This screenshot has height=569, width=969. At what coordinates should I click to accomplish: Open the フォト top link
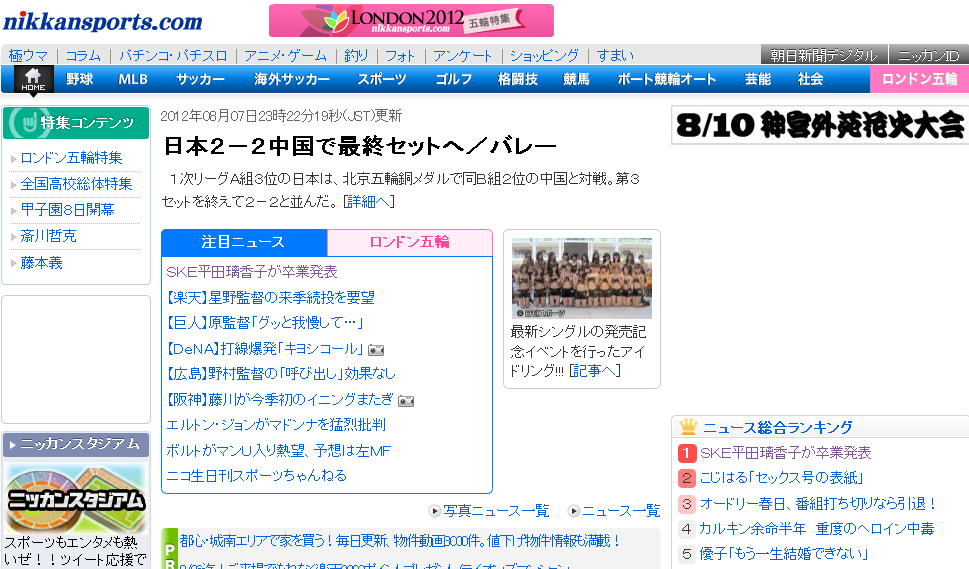[400, 56]
